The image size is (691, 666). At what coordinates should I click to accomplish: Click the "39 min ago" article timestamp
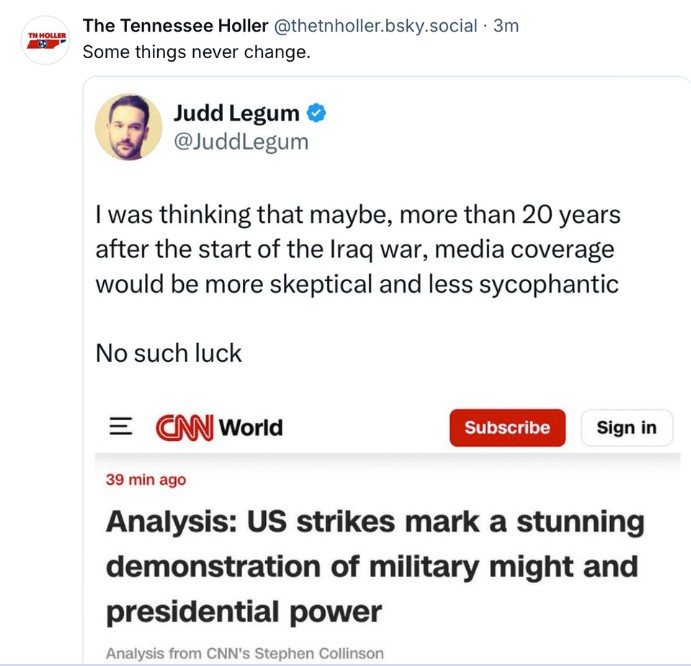(146, 480)
